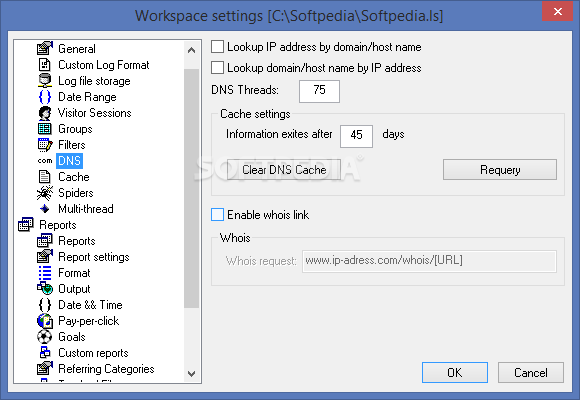Image resolution: width=580 pixels, height=400 pixels.
Task: Click the Custom reports icon
Action: [x=45, y=352]
